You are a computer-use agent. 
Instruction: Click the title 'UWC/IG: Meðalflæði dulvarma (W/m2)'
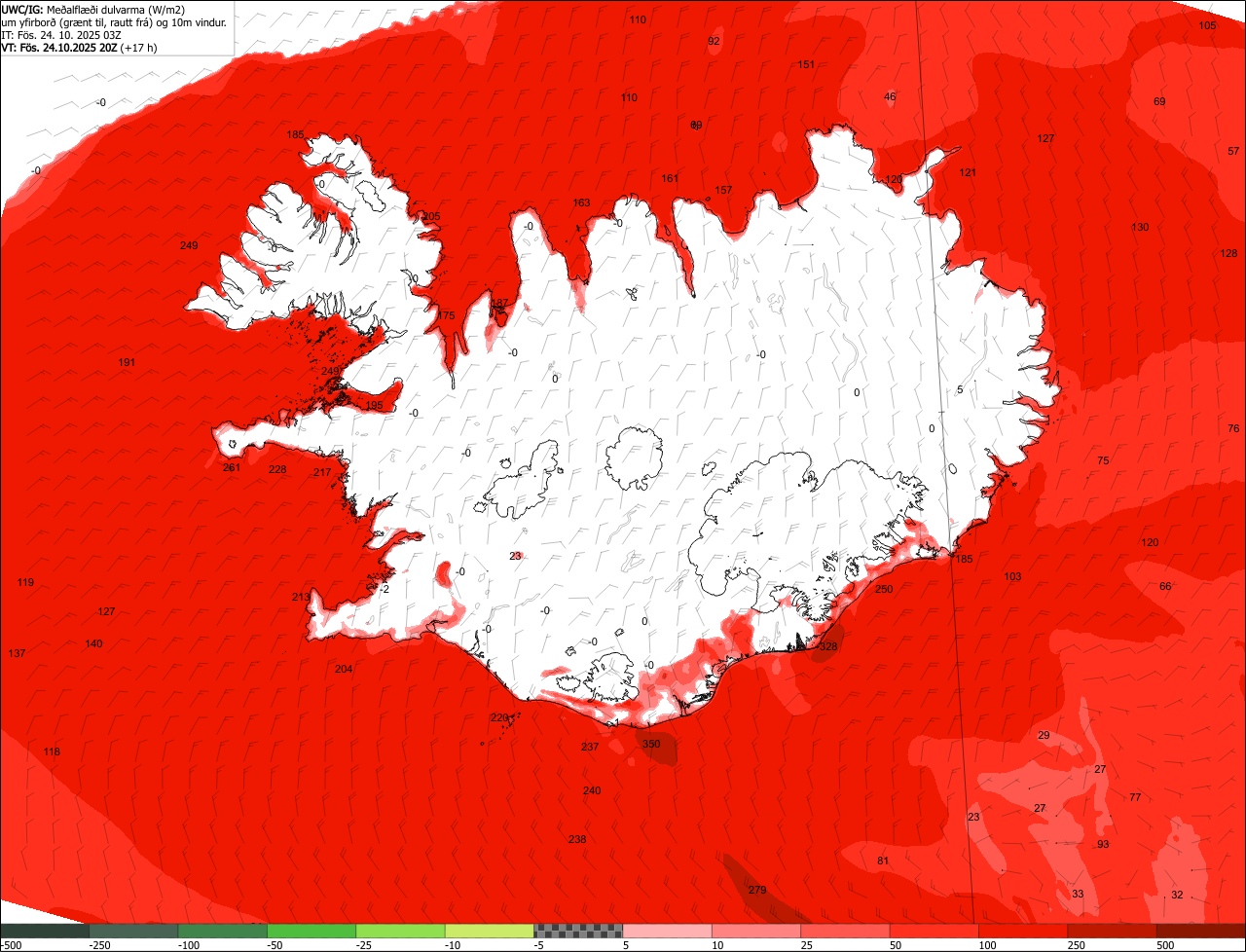tap(93, 9)
